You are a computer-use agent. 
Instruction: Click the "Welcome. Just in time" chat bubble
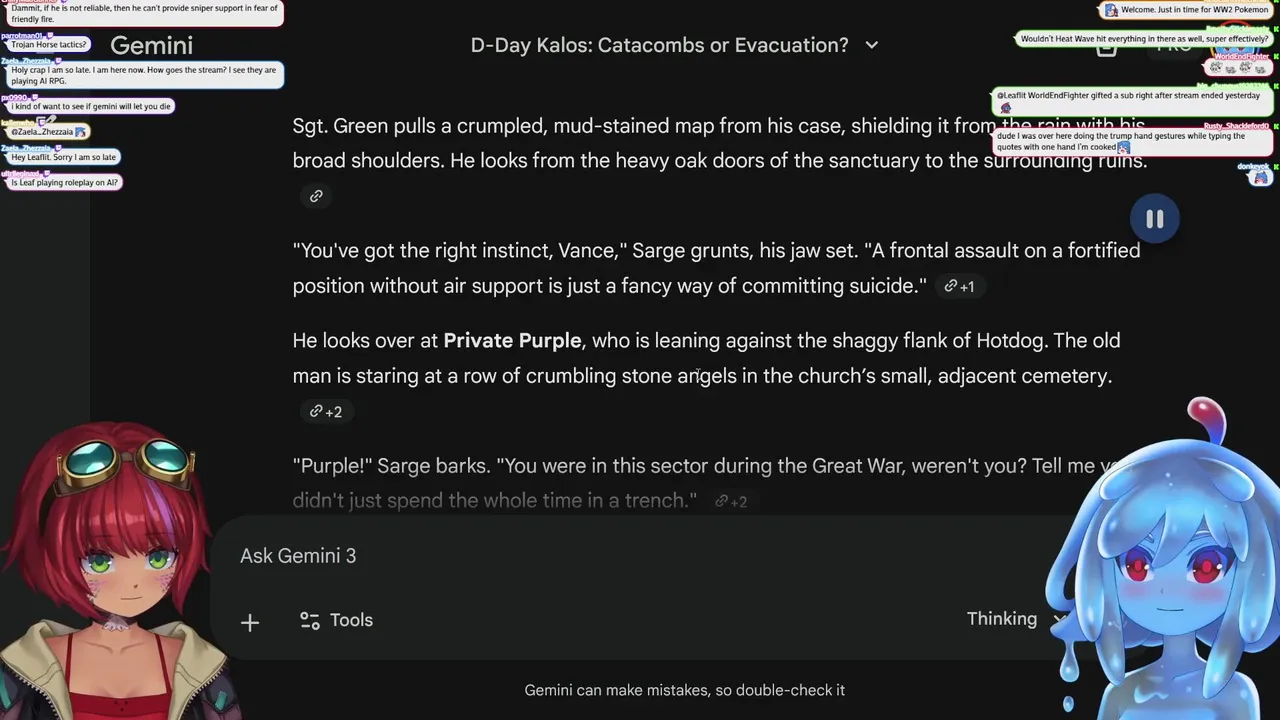pyautogui.click(x=1185, y=10)
